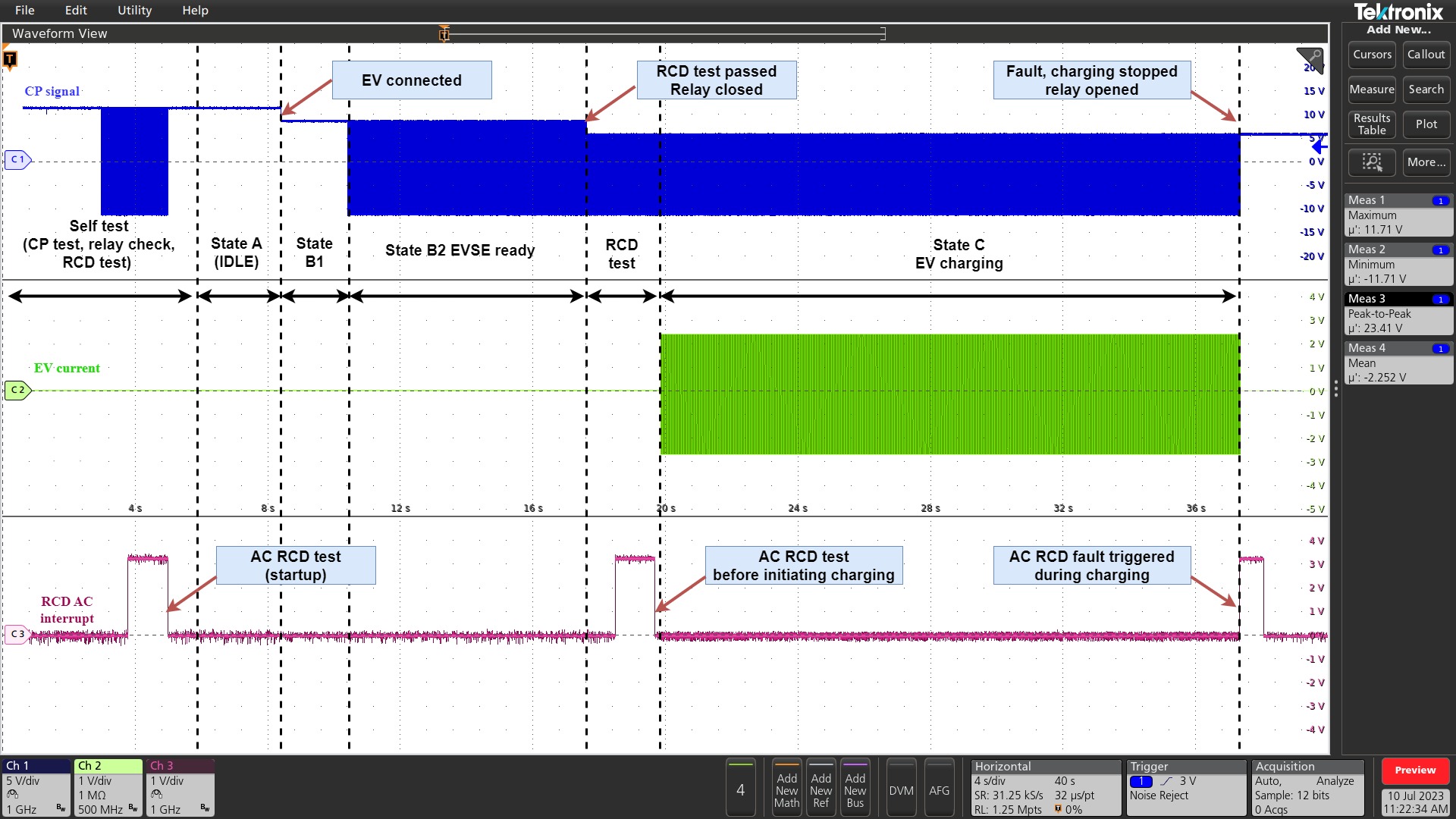
Task: Select the C1 channel handle on graticule
Action: pyautogui.click(x=17, y=160)
